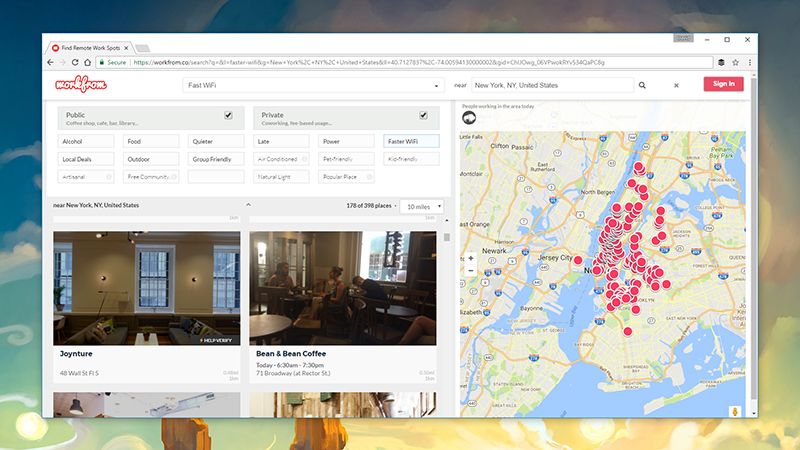Bookmark page with star icon
This screenshot has height=450, width=800.
[735, 62]
